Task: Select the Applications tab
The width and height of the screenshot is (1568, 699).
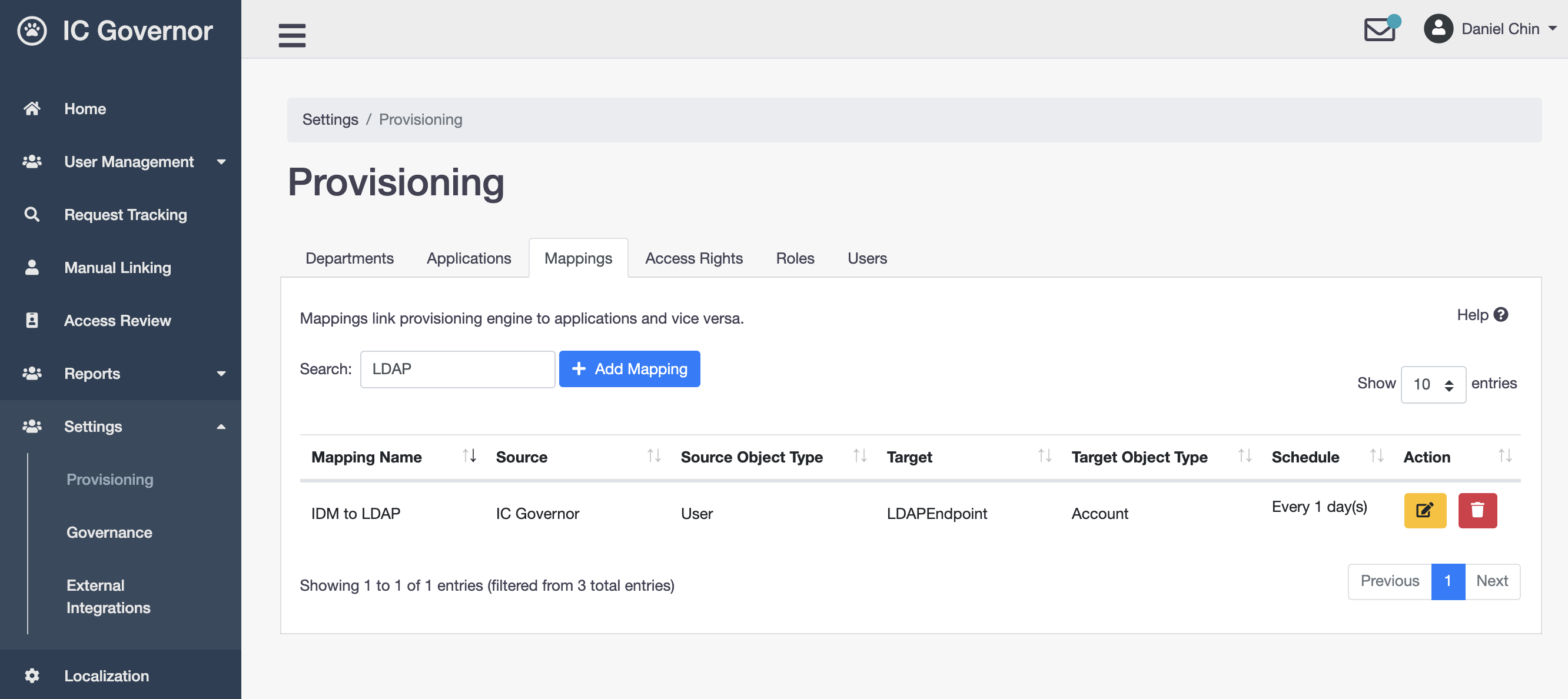Action: point(469,258)
